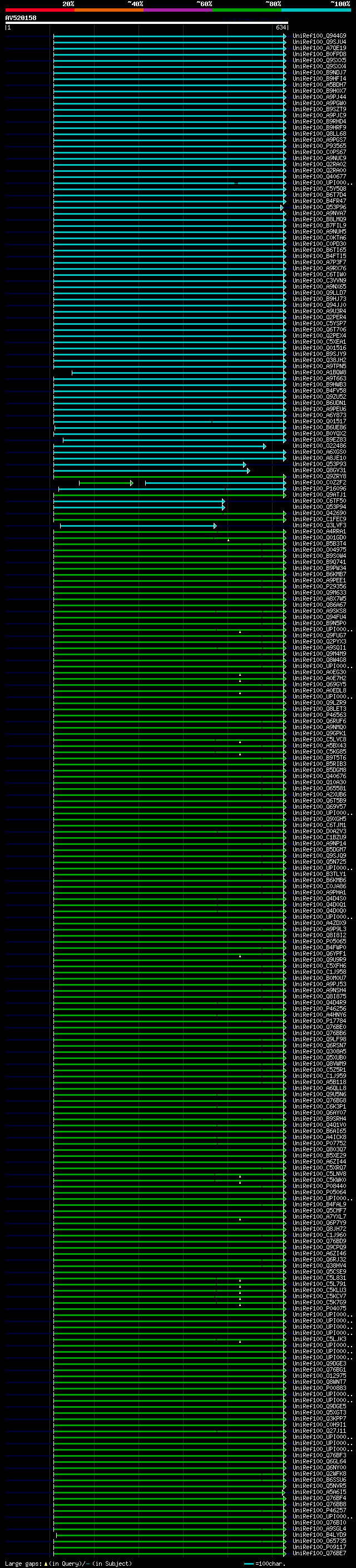The width and height of the screenshot is (356, 1568).
Task: Click the green alignment bar for UniRef100_B4LYD9
Action: coord(171,1535)
